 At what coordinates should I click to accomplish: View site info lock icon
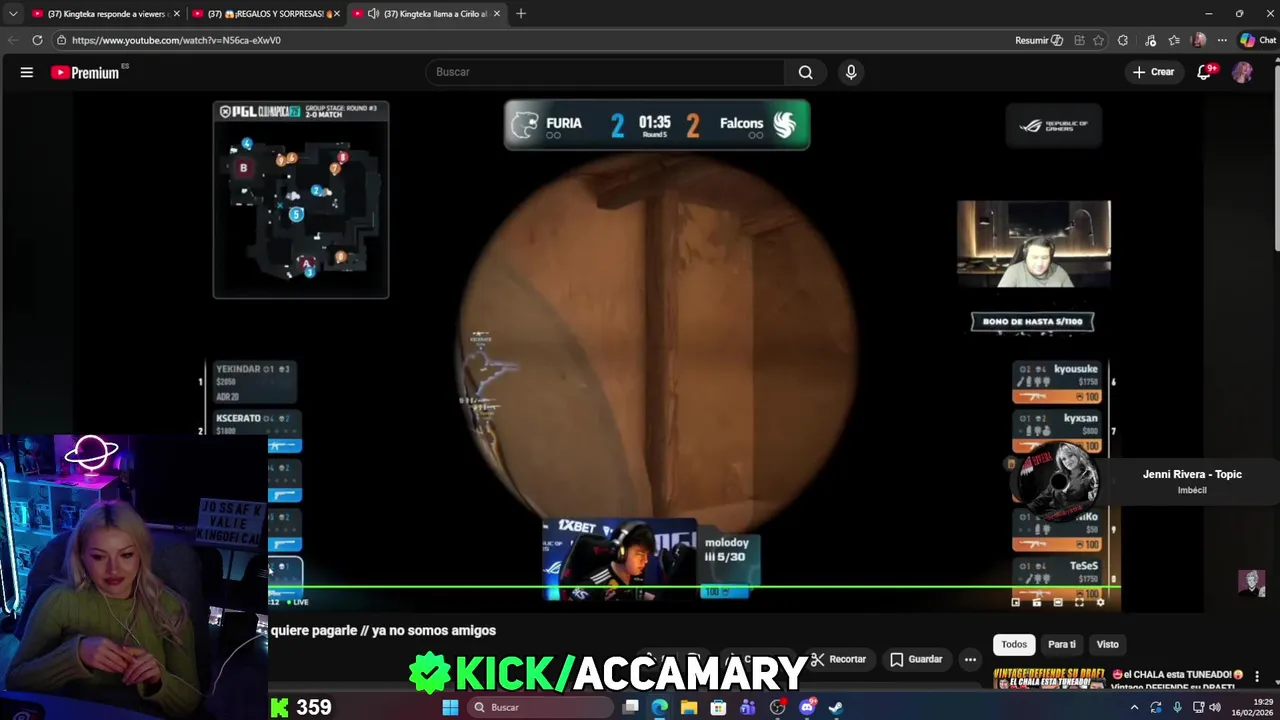(62, 40)
